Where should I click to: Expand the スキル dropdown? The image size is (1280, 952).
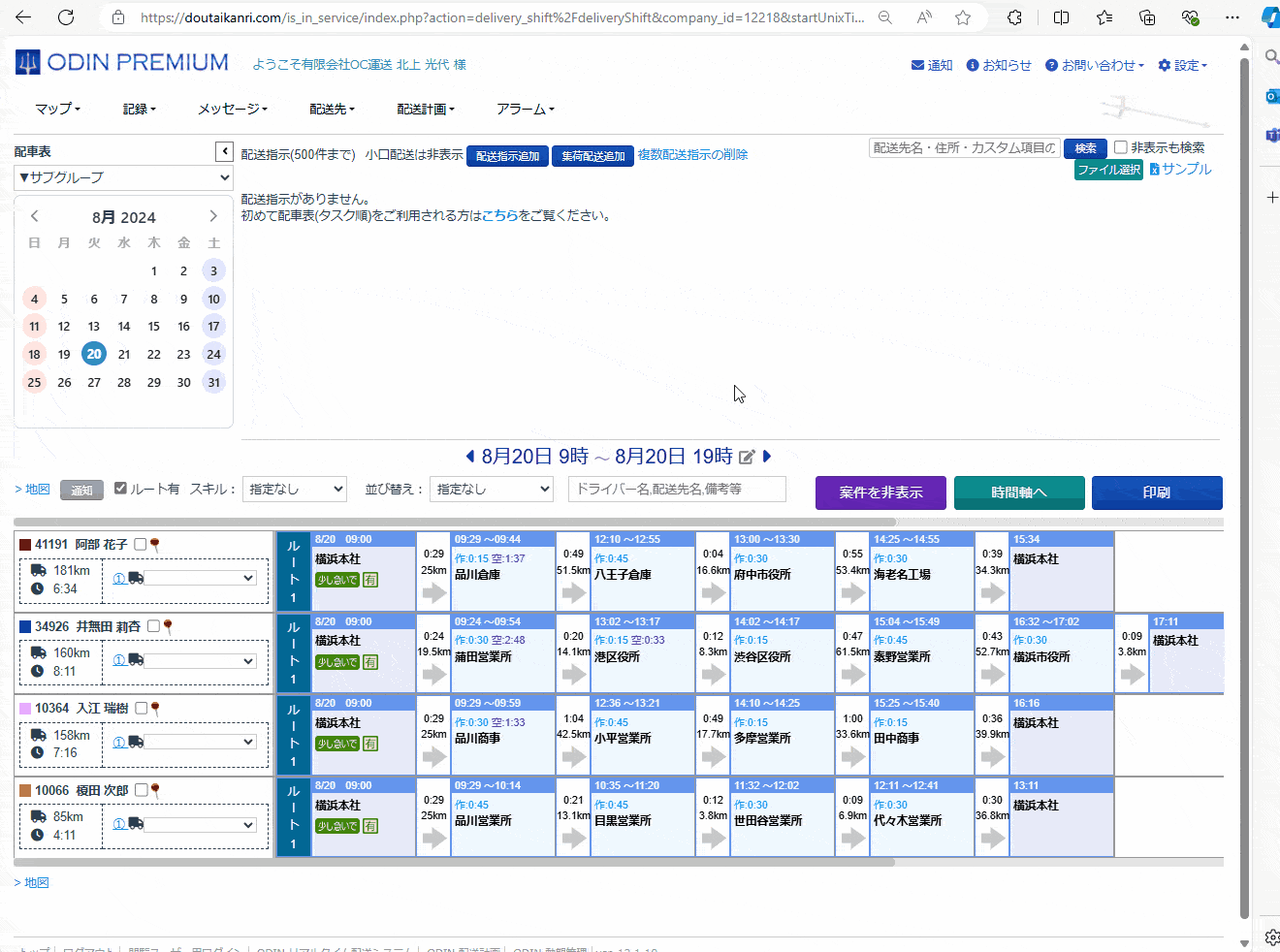point(295,490)
